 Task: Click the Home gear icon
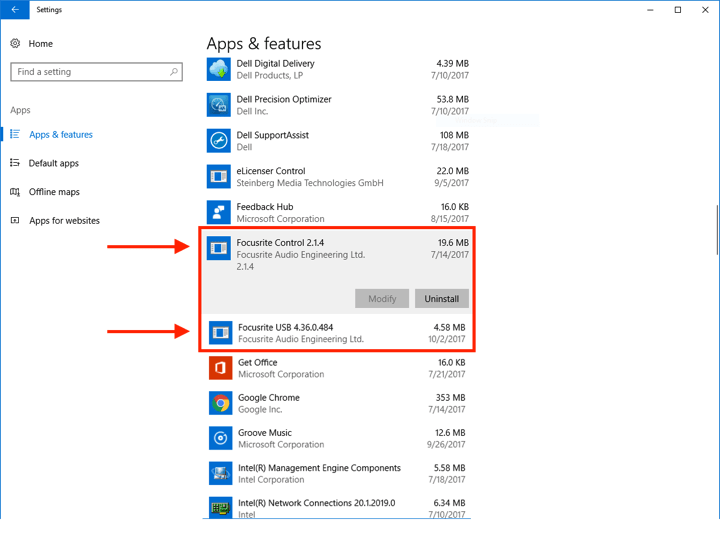pos(15,44)
